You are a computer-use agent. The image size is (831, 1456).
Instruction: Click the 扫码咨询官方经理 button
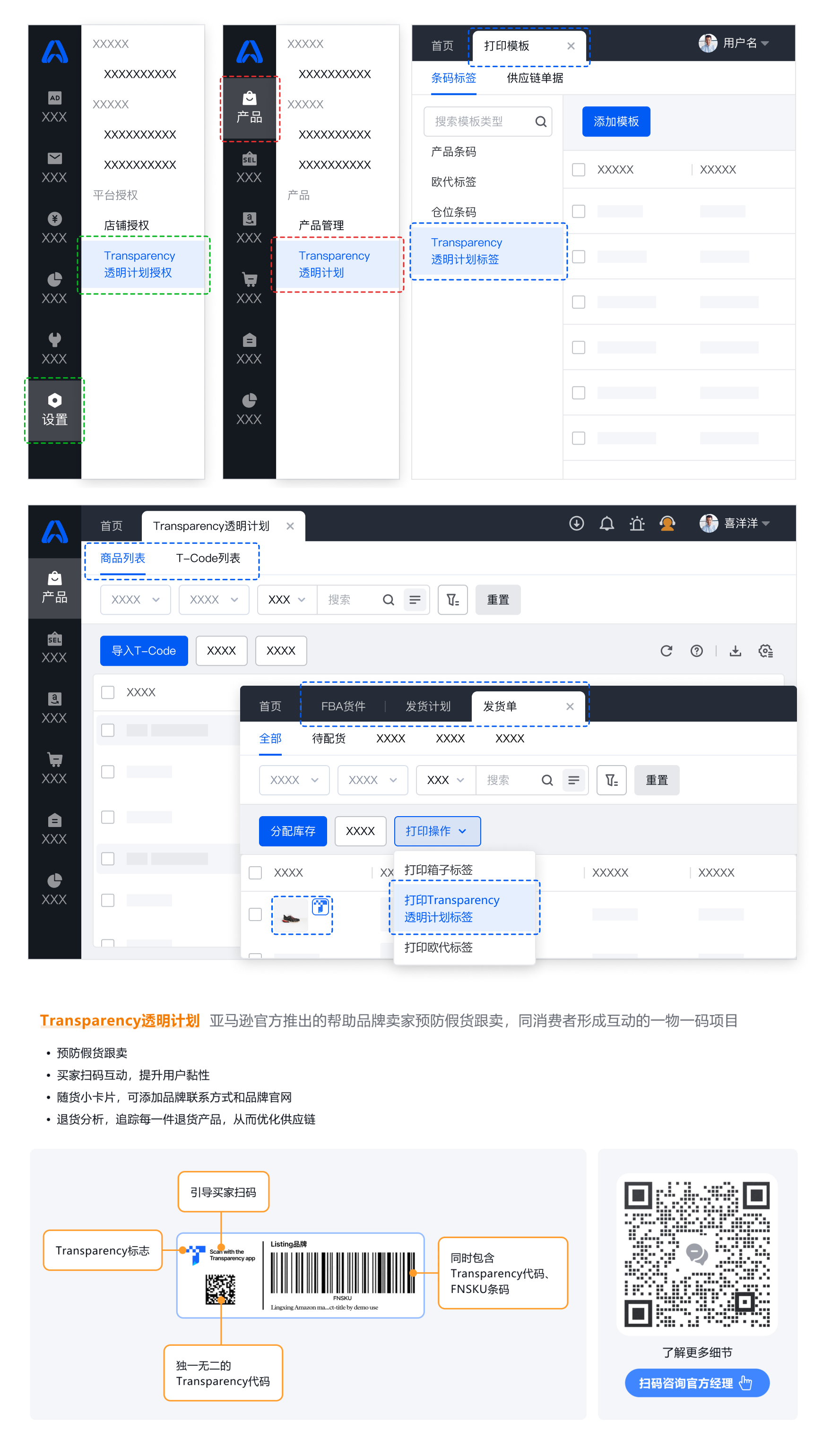click(x=697, y=1383)
